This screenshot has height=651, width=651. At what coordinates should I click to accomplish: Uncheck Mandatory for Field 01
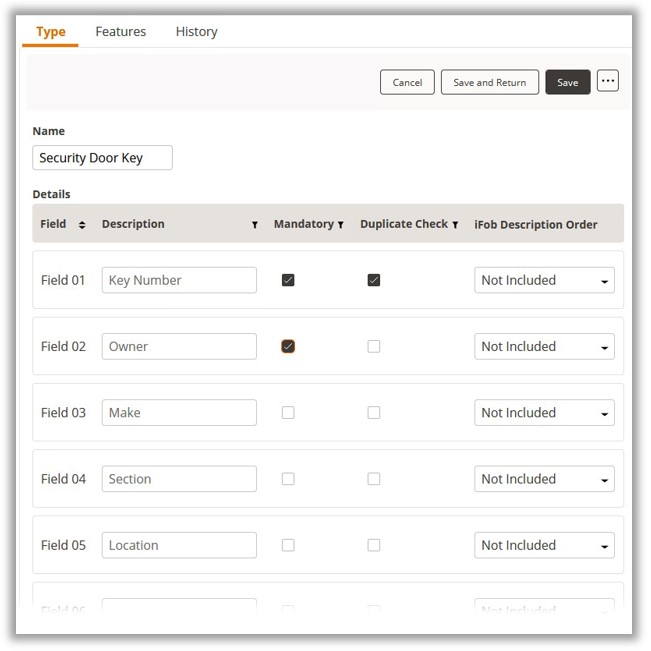coord(288,281)
